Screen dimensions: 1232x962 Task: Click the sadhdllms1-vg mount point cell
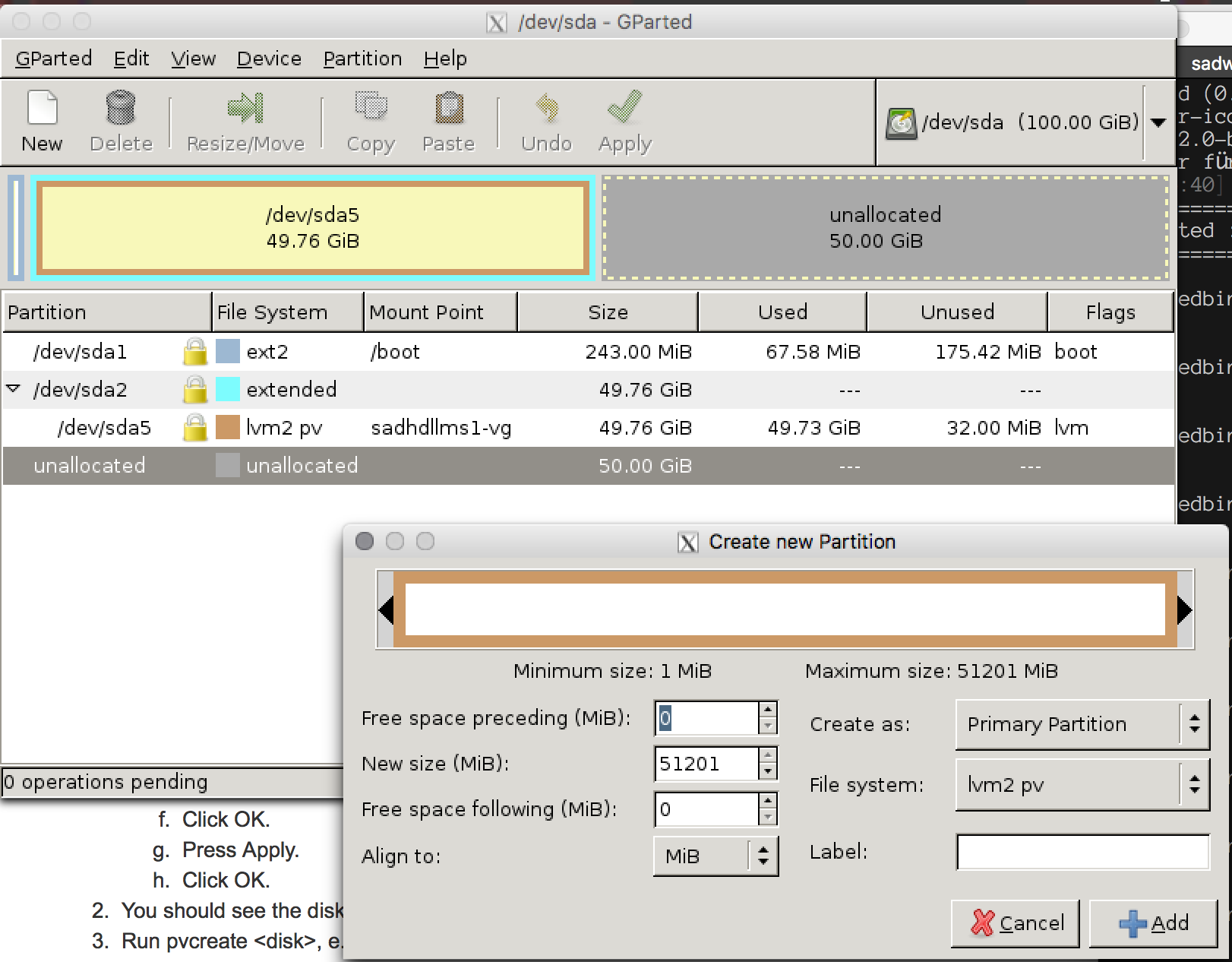tap(441, 428)
